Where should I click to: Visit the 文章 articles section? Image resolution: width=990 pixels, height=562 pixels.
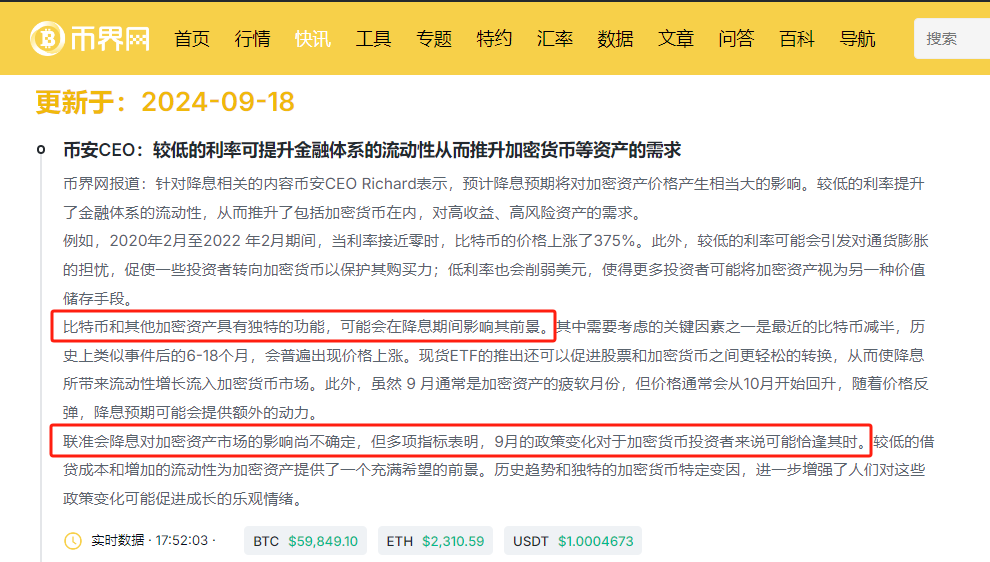[676, 39]
